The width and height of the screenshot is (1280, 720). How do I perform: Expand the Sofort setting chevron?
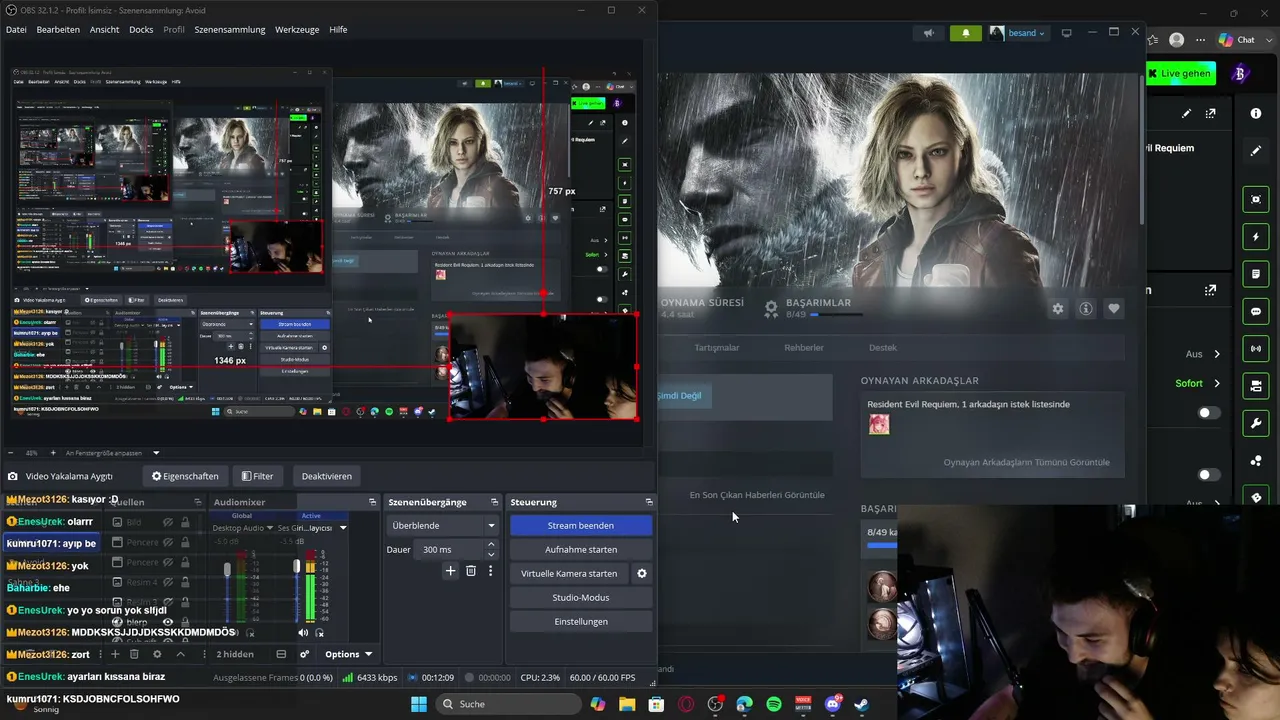tap(1217, 383)
